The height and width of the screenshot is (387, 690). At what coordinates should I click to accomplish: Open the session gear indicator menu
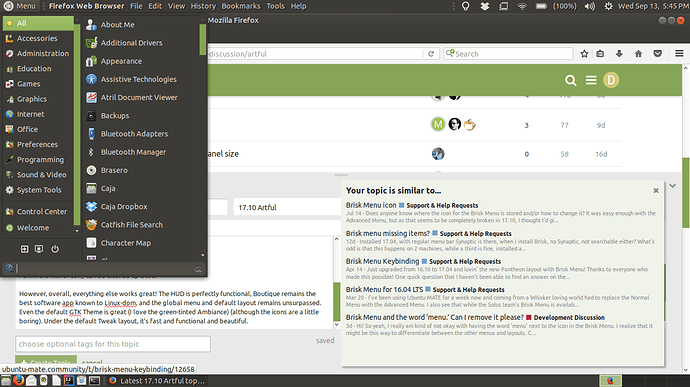coord(608,6)
